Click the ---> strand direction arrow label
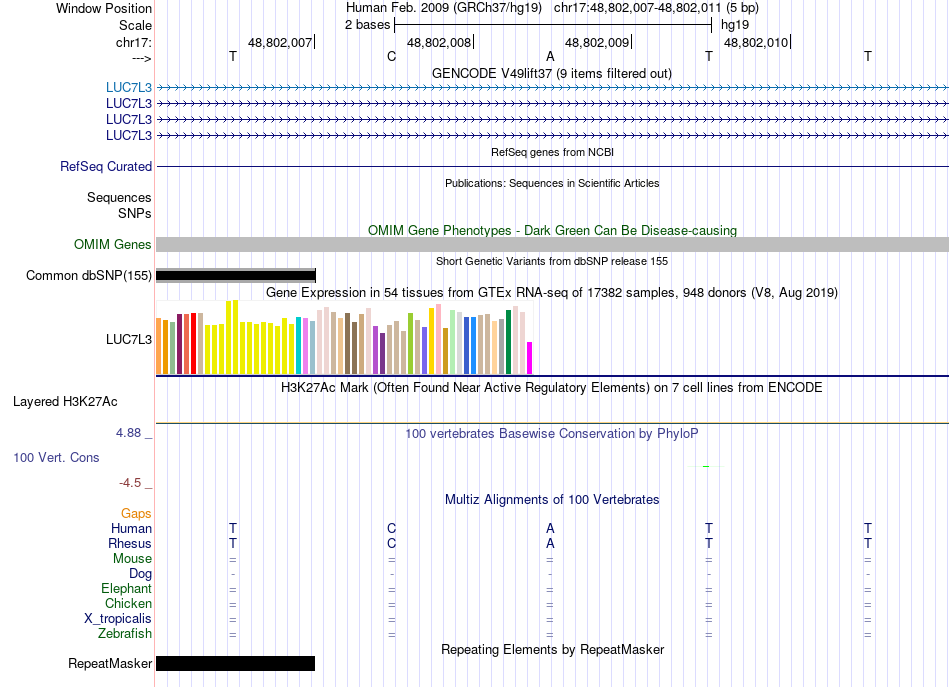Image resolution: width=950 pixels, height=687 pixels. pyautogui.click(x=142, y=58)
